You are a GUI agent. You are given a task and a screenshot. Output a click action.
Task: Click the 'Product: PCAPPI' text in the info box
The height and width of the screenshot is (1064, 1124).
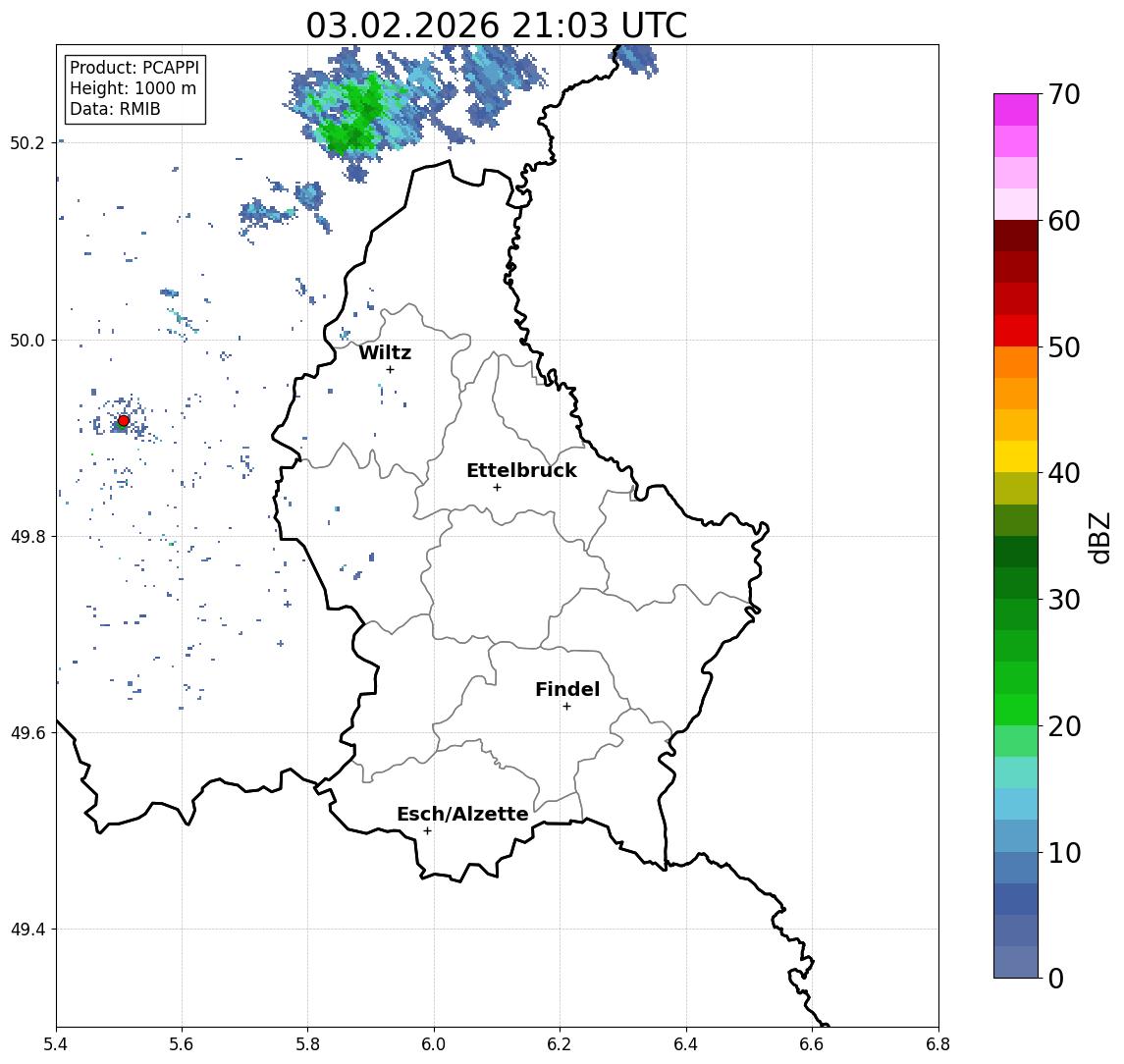coord(134,68)
